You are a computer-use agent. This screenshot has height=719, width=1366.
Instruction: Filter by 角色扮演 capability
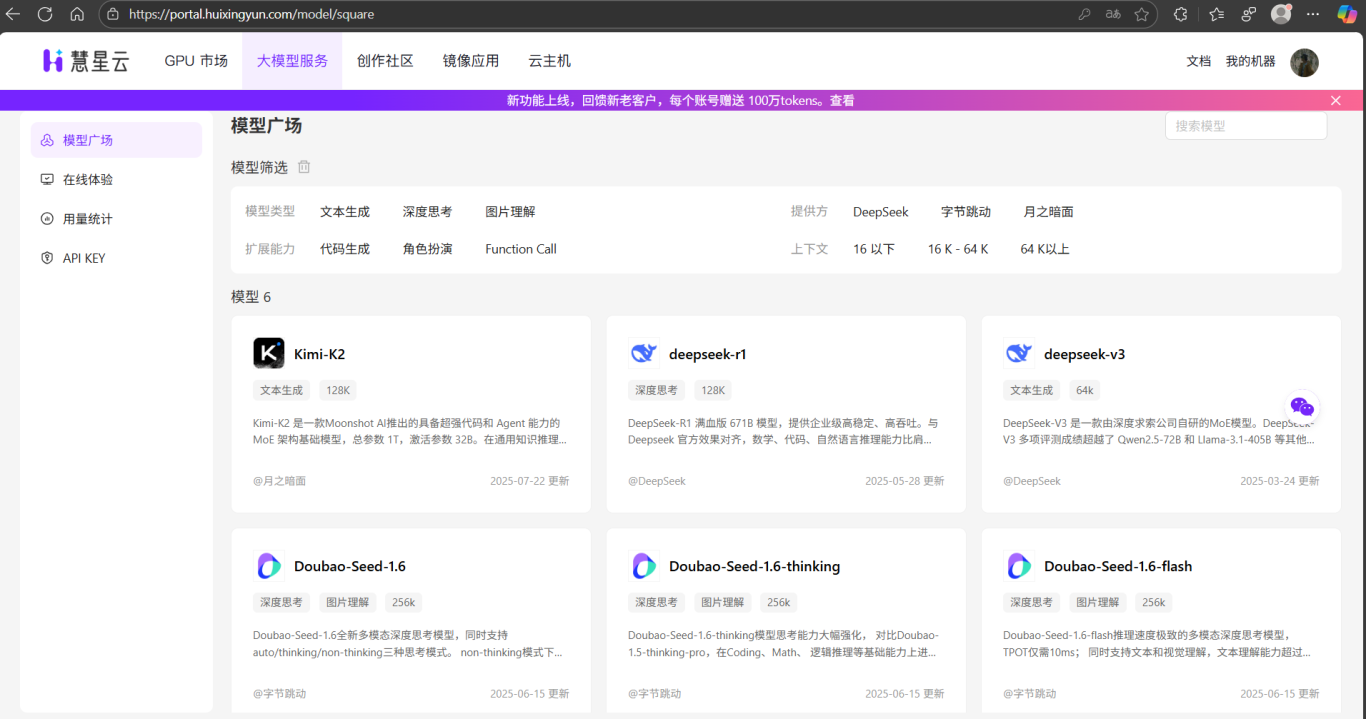coord(428,249)
